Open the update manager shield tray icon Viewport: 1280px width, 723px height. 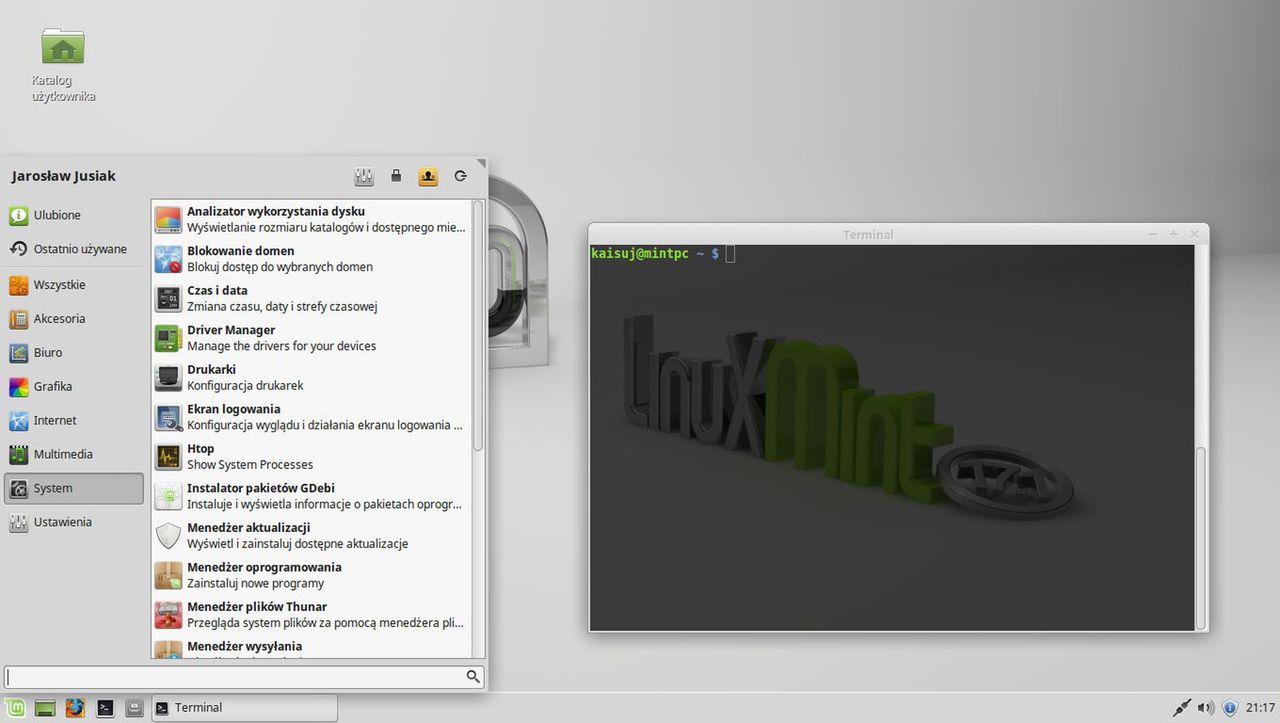click(x=1230, y=708)
